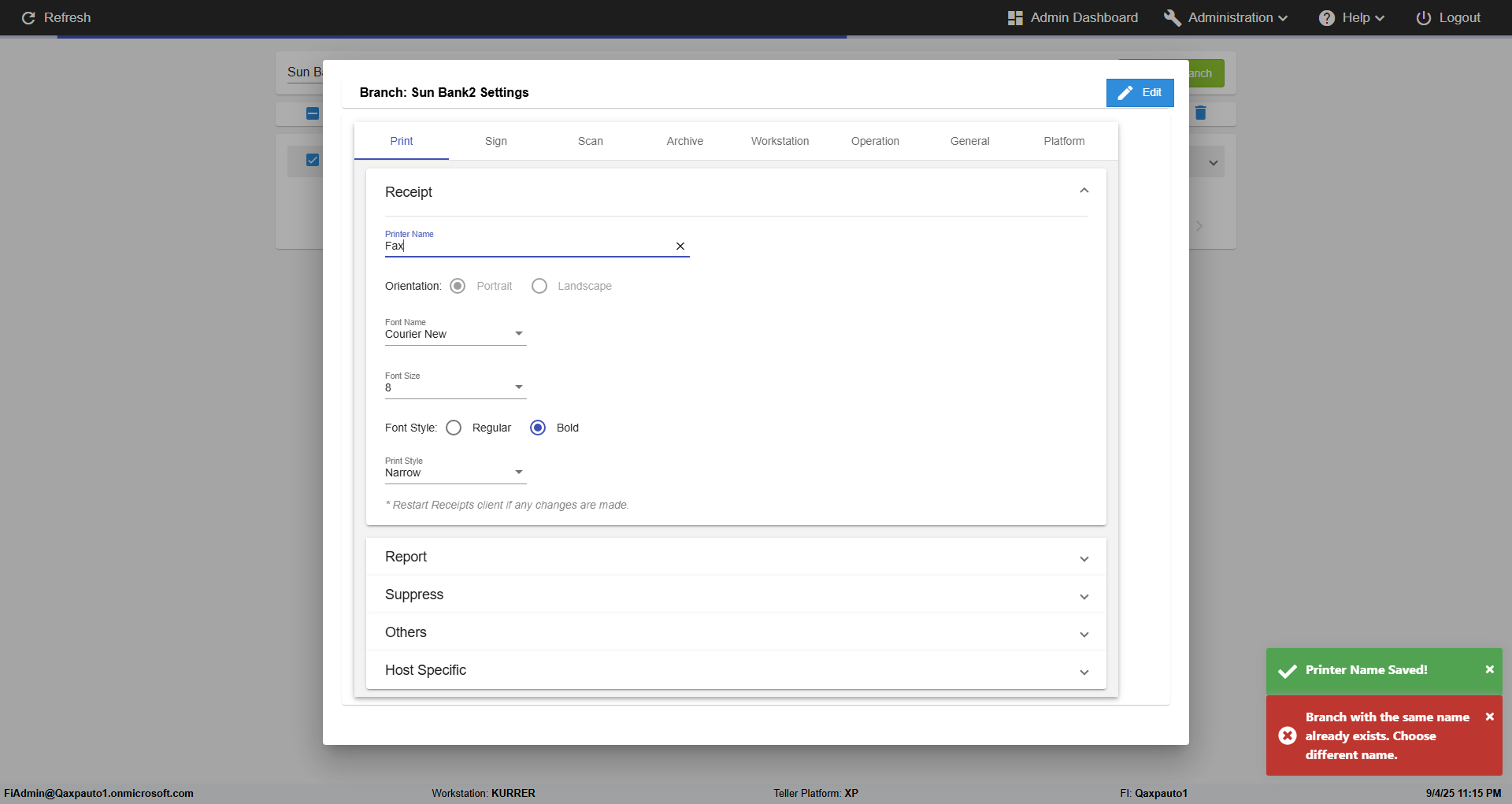Click the Refresh icon in top bar
1512x804 pixels.
[x=28, y=18]
